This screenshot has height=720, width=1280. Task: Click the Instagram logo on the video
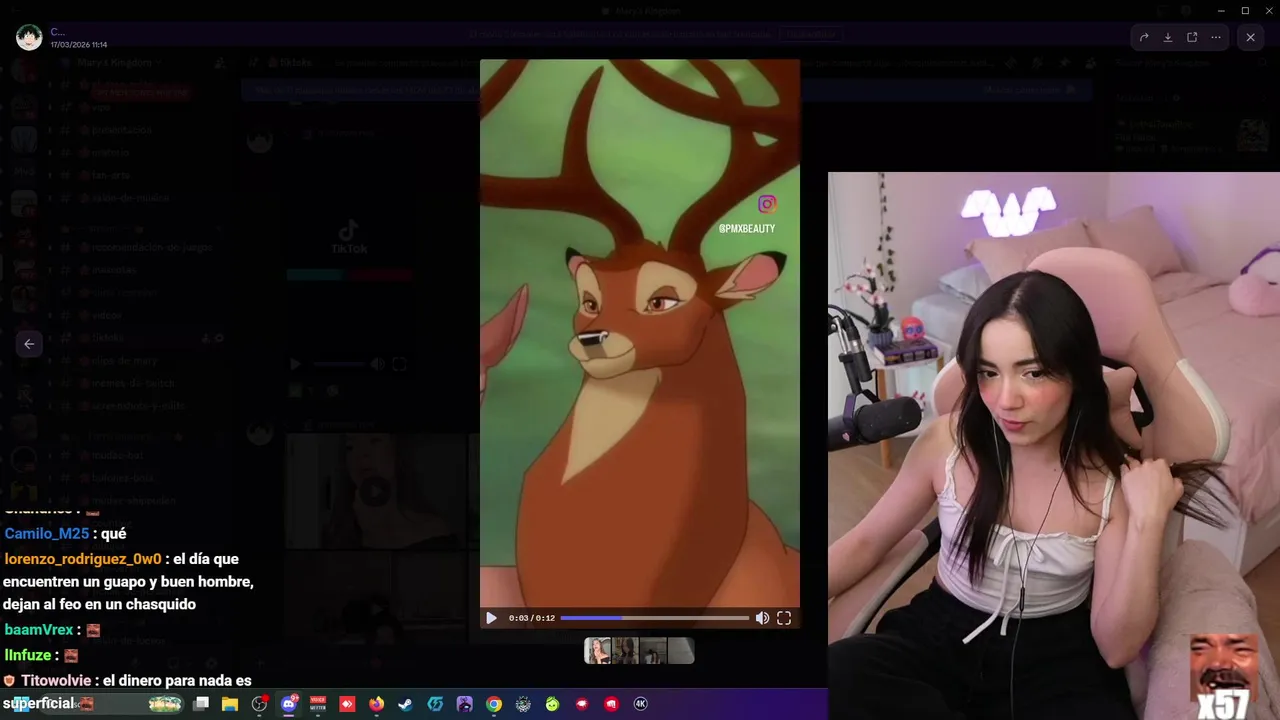(x=767, y=204)
